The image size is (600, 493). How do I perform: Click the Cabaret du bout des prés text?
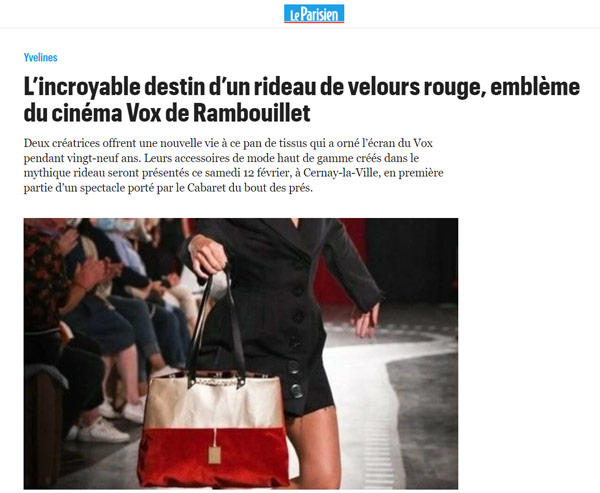249,188
